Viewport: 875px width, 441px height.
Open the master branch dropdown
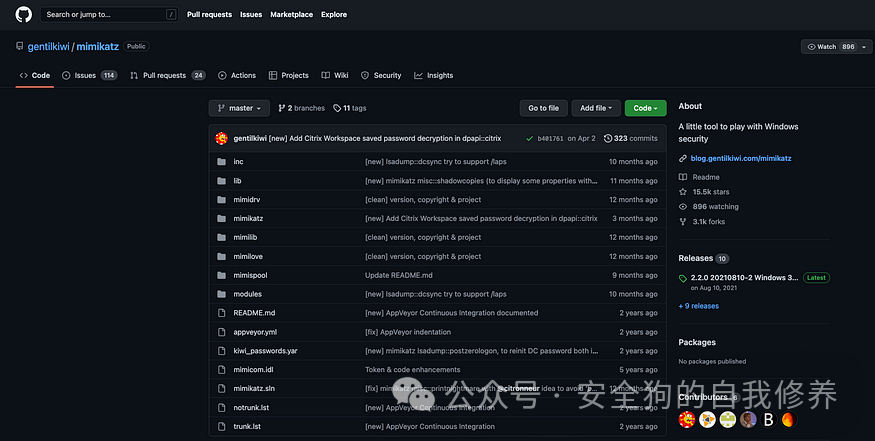(x=239, y=108)
